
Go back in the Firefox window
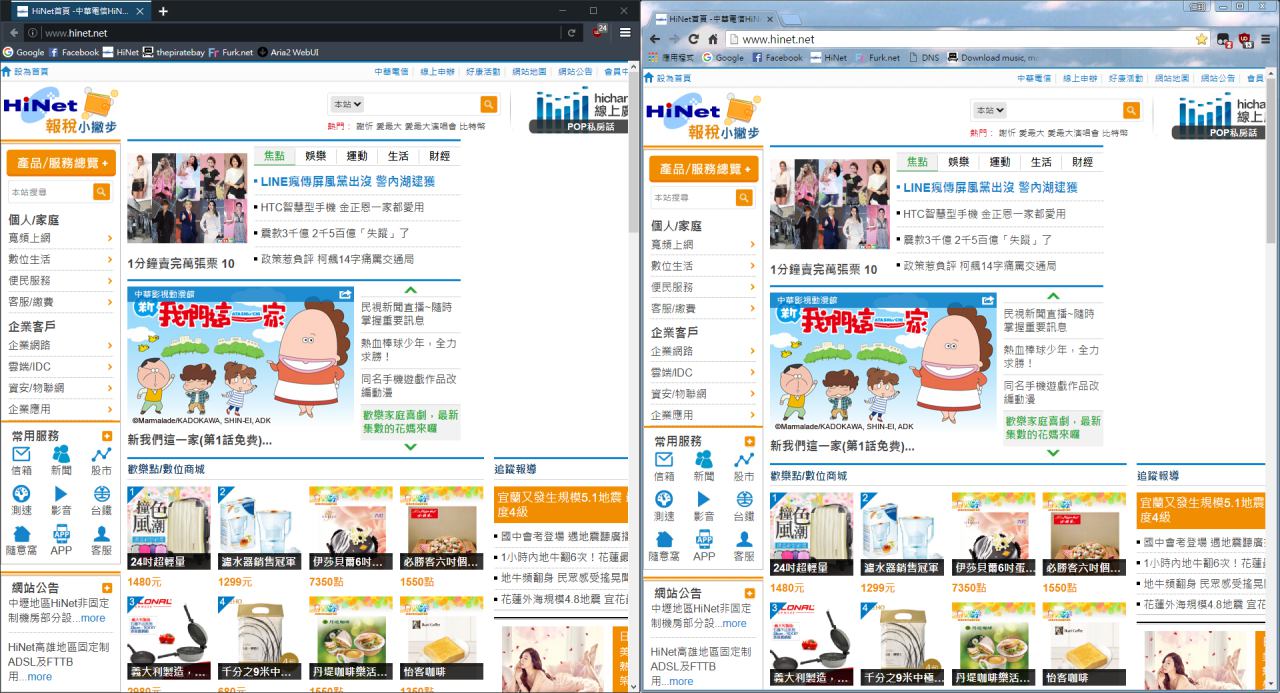13,32
